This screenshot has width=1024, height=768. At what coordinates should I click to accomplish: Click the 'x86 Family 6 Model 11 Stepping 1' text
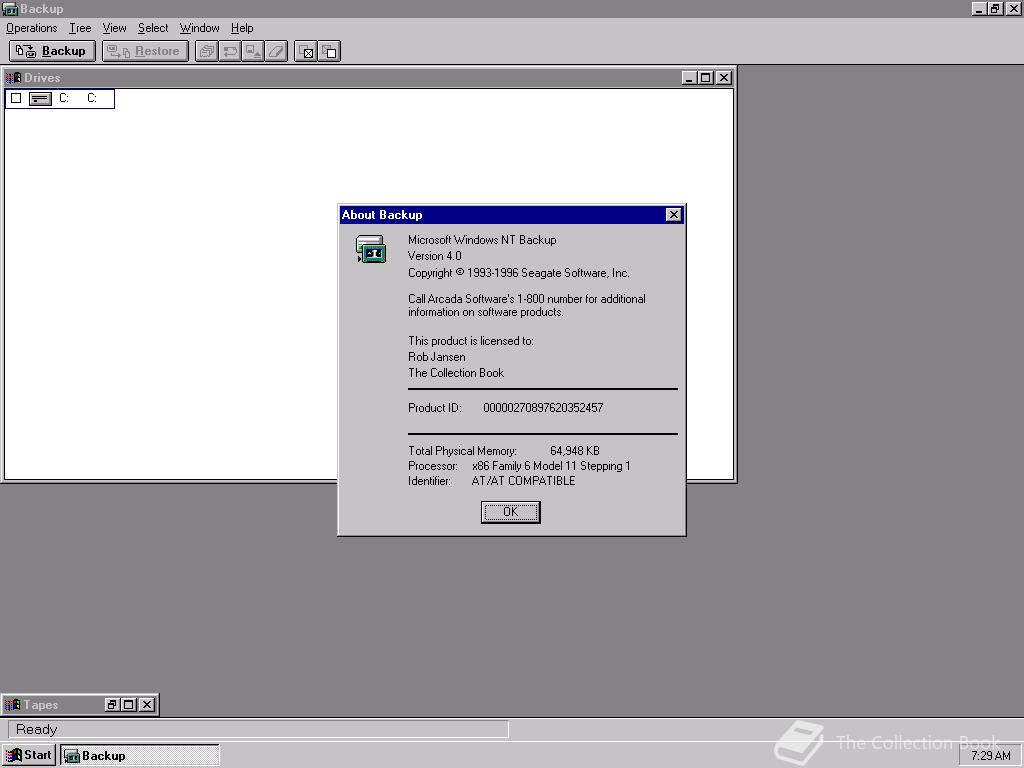pyautogui.click(x=551, y=466)
